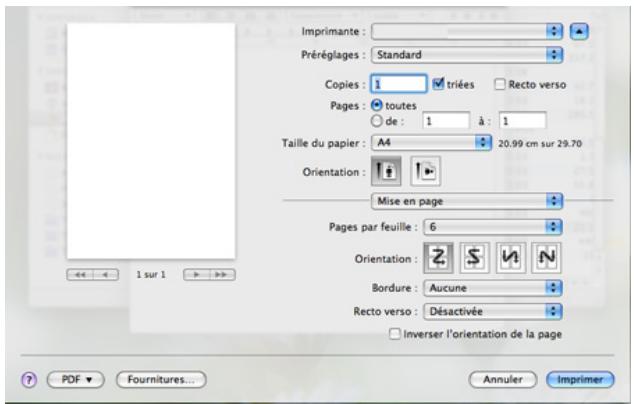The image size is (634, 404).
Task: Go to previous preview page
Action: click(x=106, y=275)
